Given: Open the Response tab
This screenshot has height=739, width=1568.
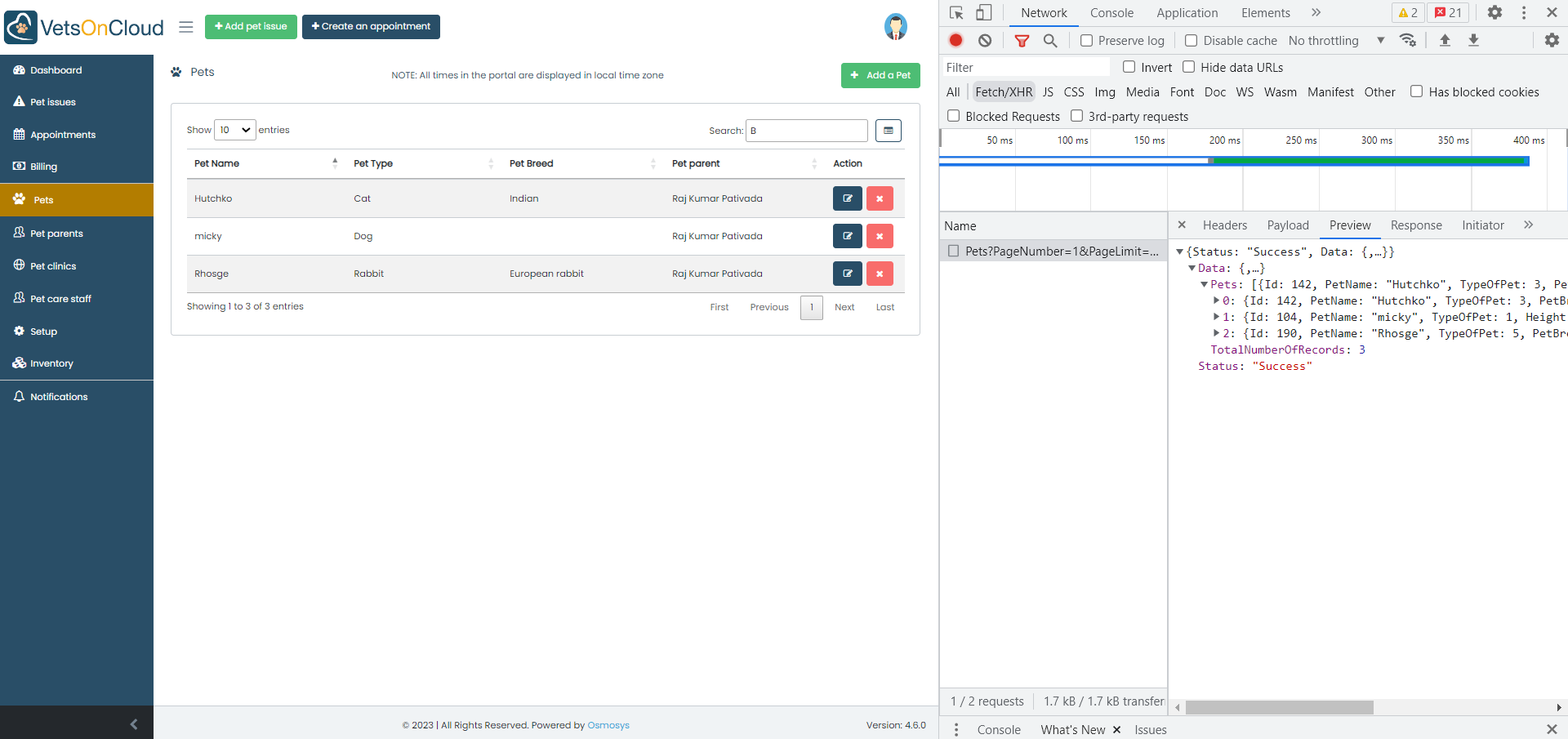Looking at the screenshot, I should [1415, 225].
